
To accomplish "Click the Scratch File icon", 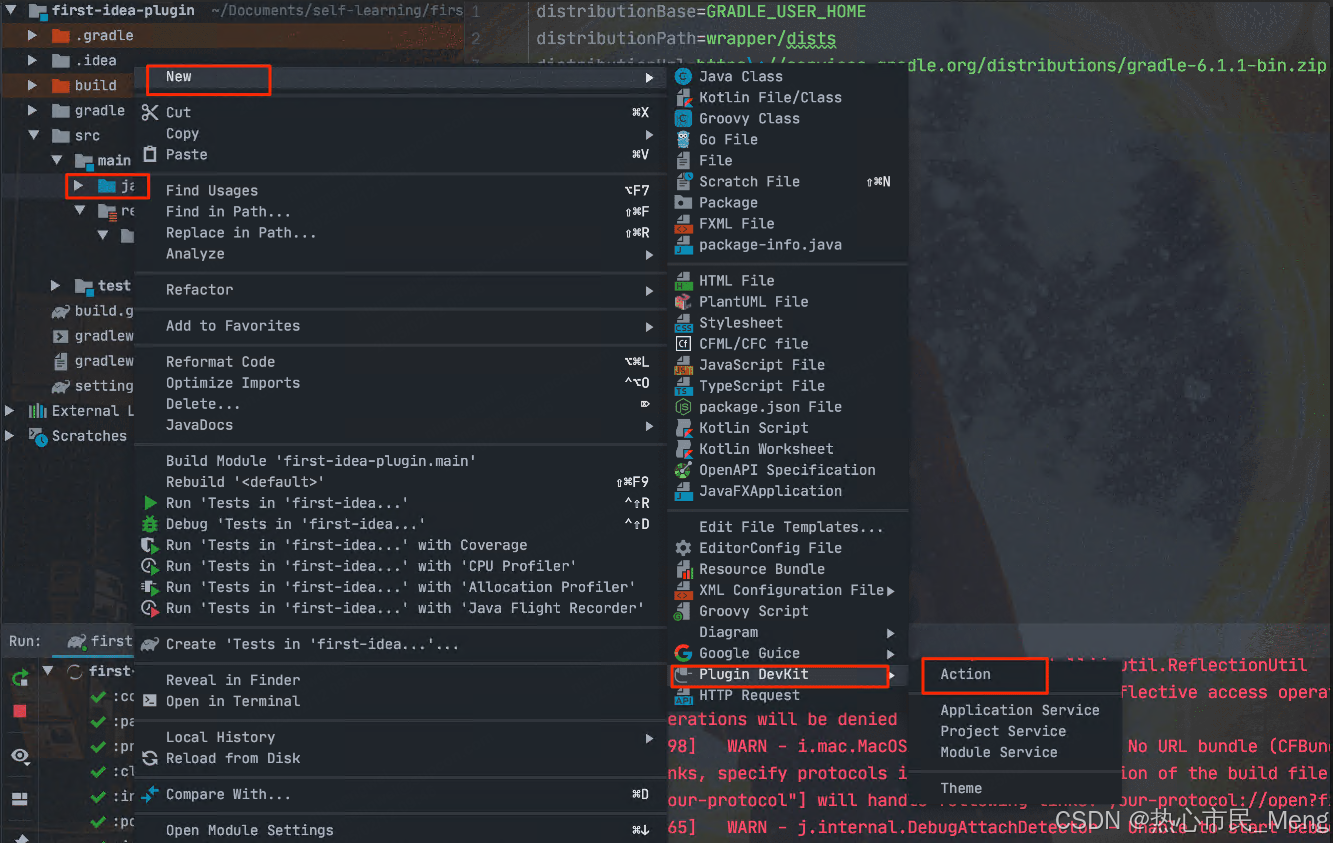I will (x=683, y=181).
